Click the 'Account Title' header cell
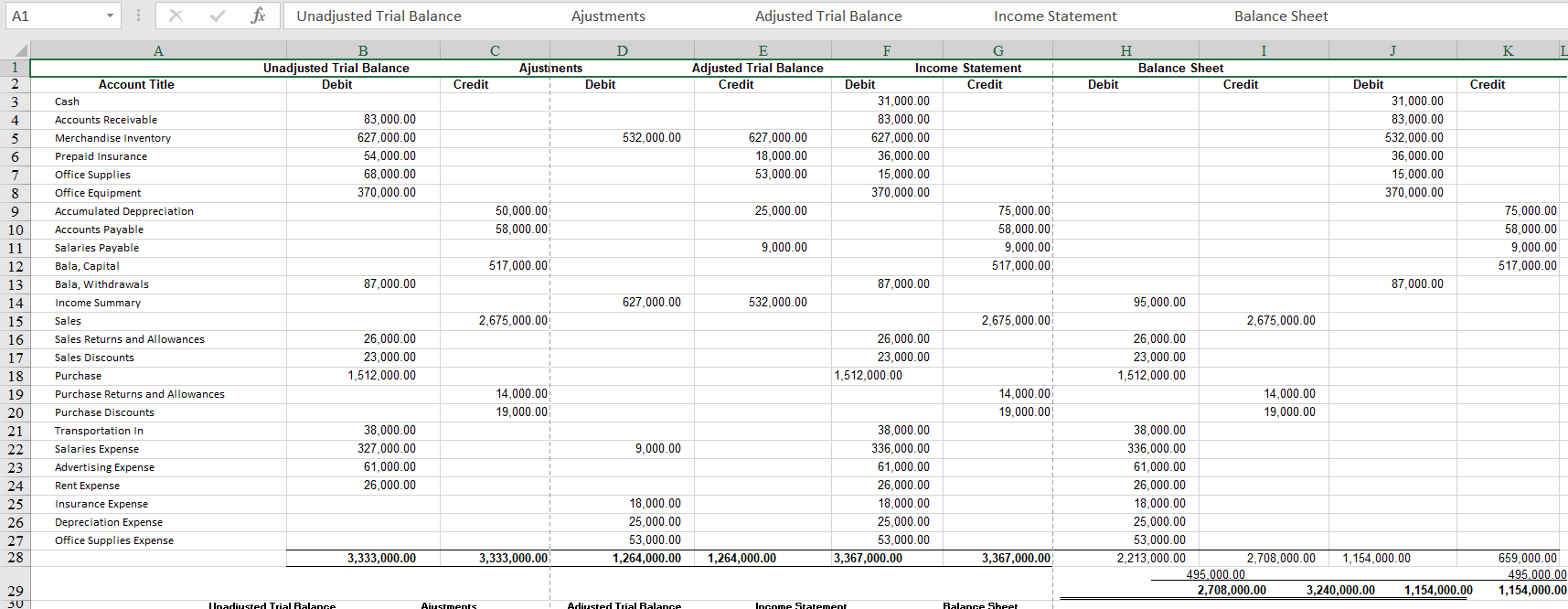Viewport: 1568px width, 609px height. tap(136, 84)
